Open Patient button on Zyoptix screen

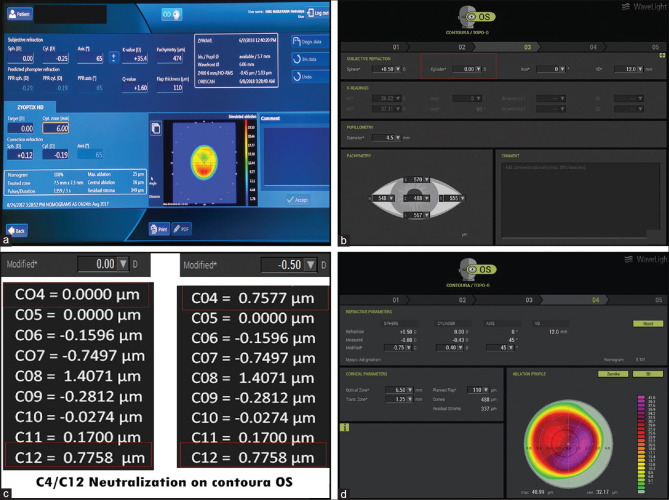click(20, 14)
